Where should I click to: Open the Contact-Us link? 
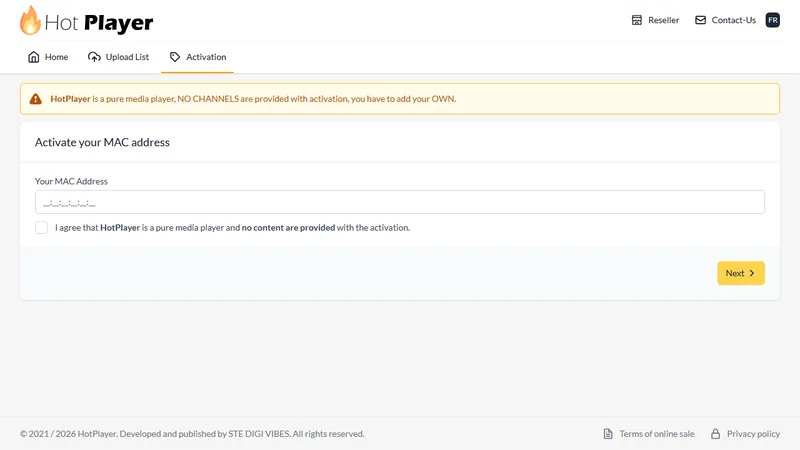tap(725, 20)
